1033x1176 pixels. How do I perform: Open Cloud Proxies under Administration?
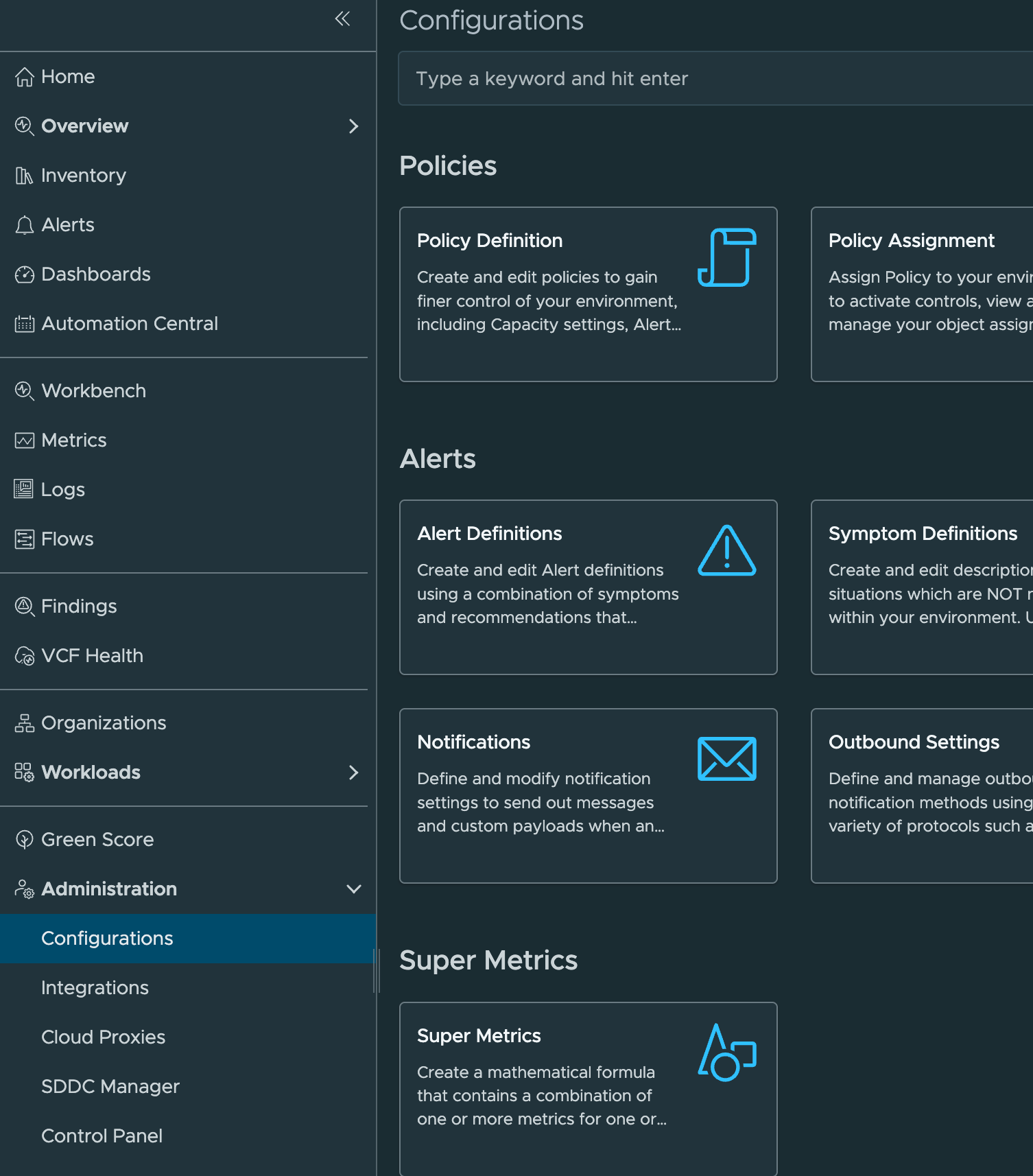tap(188, 1037)
